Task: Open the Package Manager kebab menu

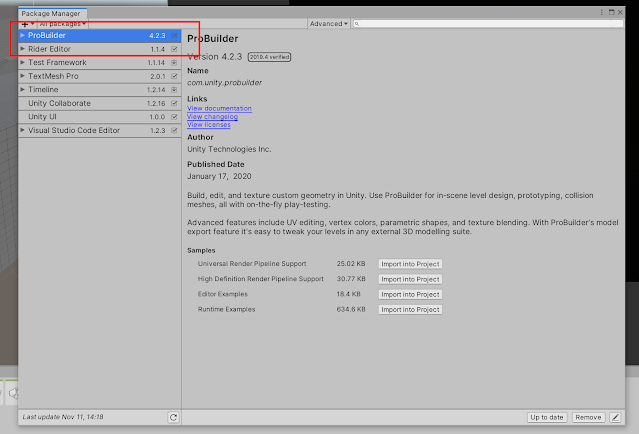Action: (x=602, y=13)
